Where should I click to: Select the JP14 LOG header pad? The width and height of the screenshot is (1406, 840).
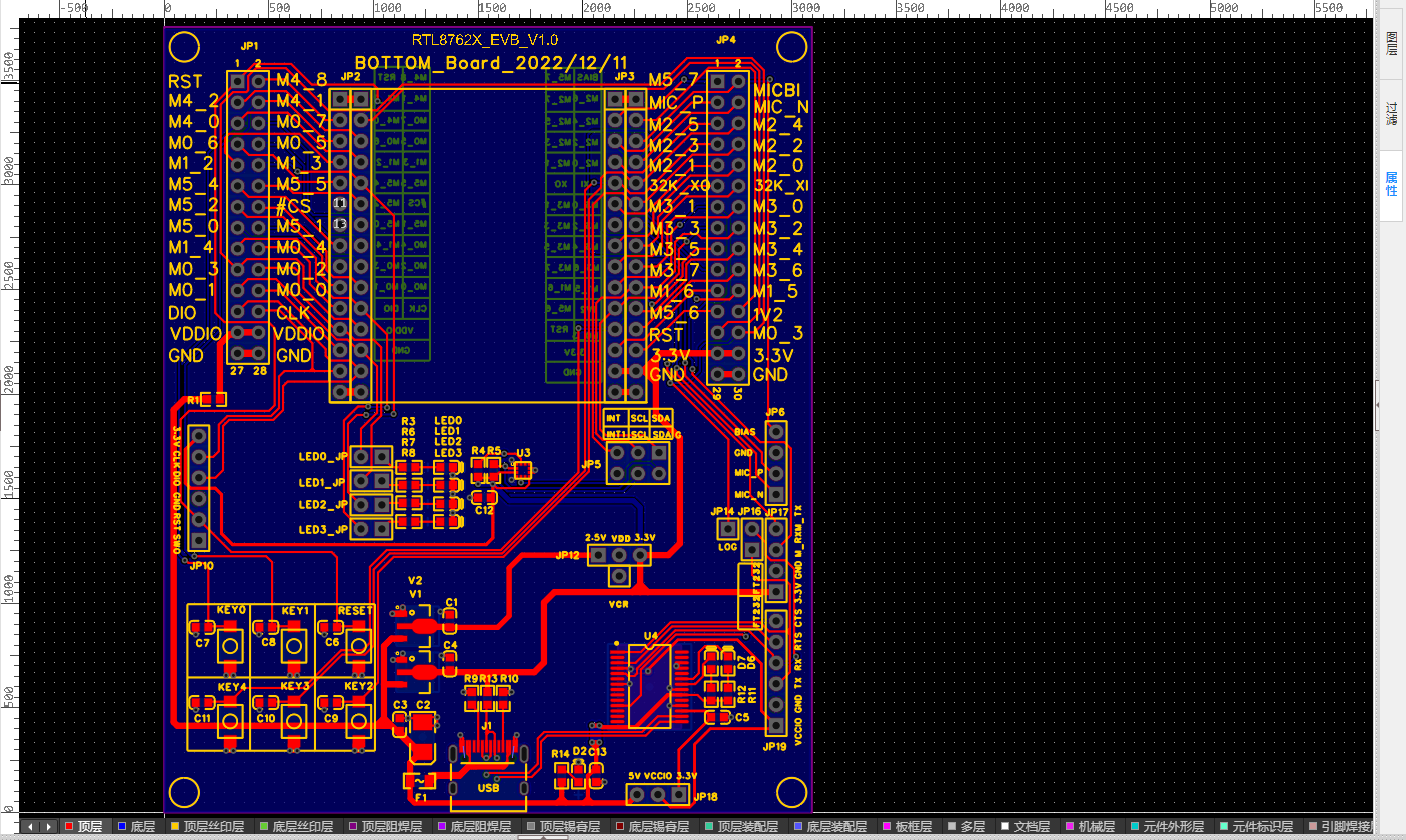click(x=728, y=529)
